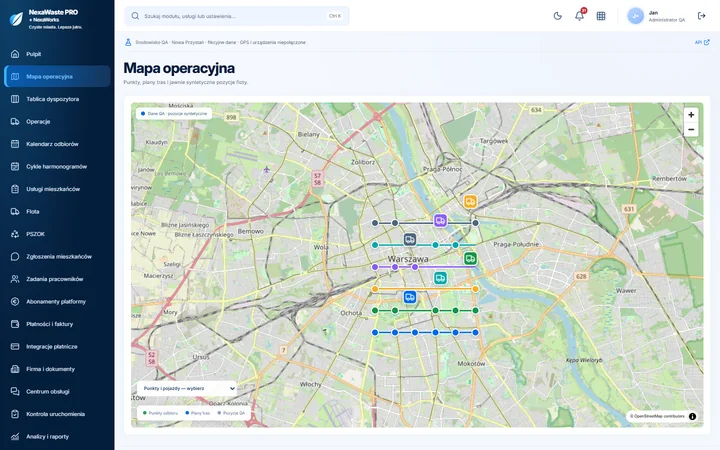Open the API external link
Screen dimensions: 720x450
(x=702, y=42)
